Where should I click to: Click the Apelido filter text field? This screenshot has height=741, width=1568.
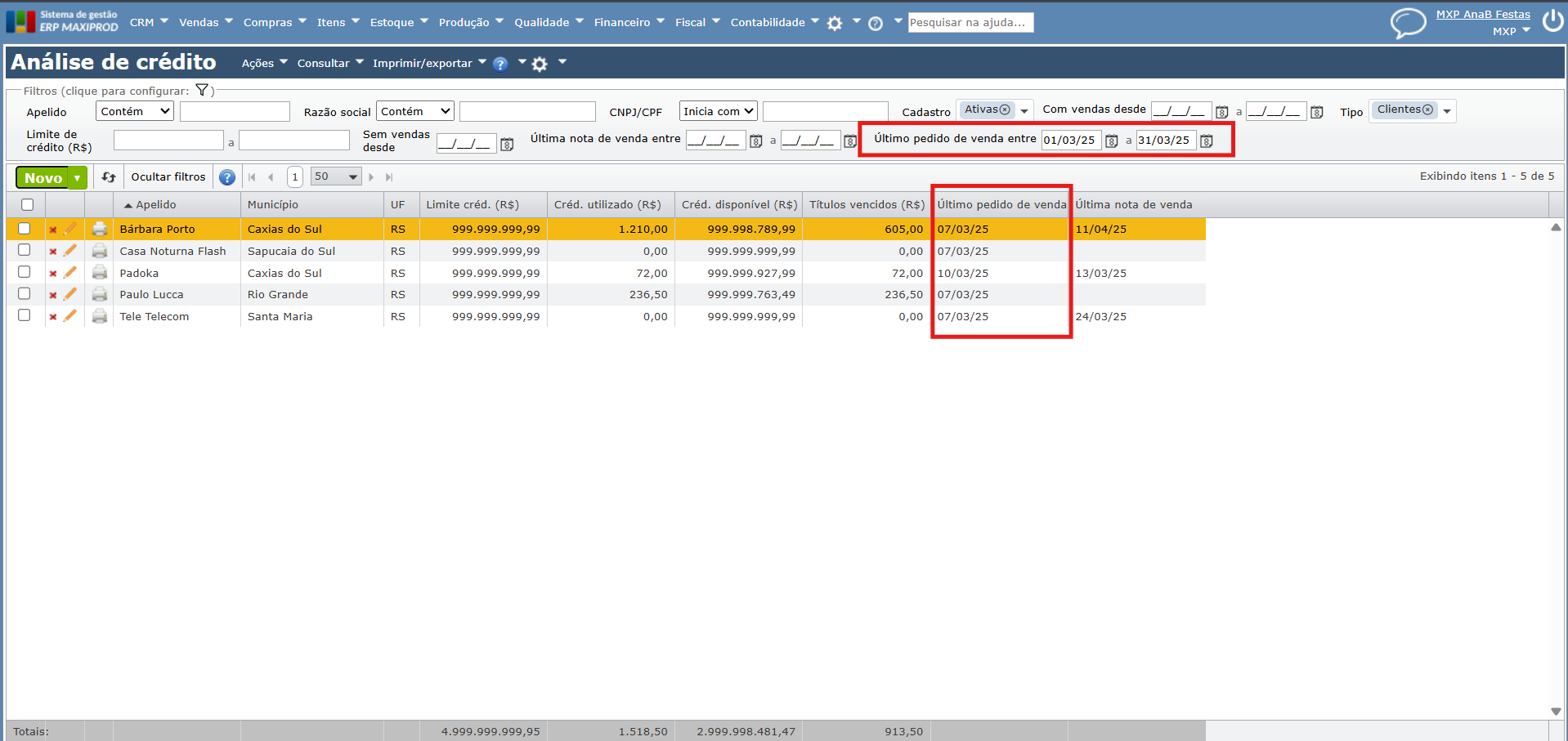click(x=235, y=111)
